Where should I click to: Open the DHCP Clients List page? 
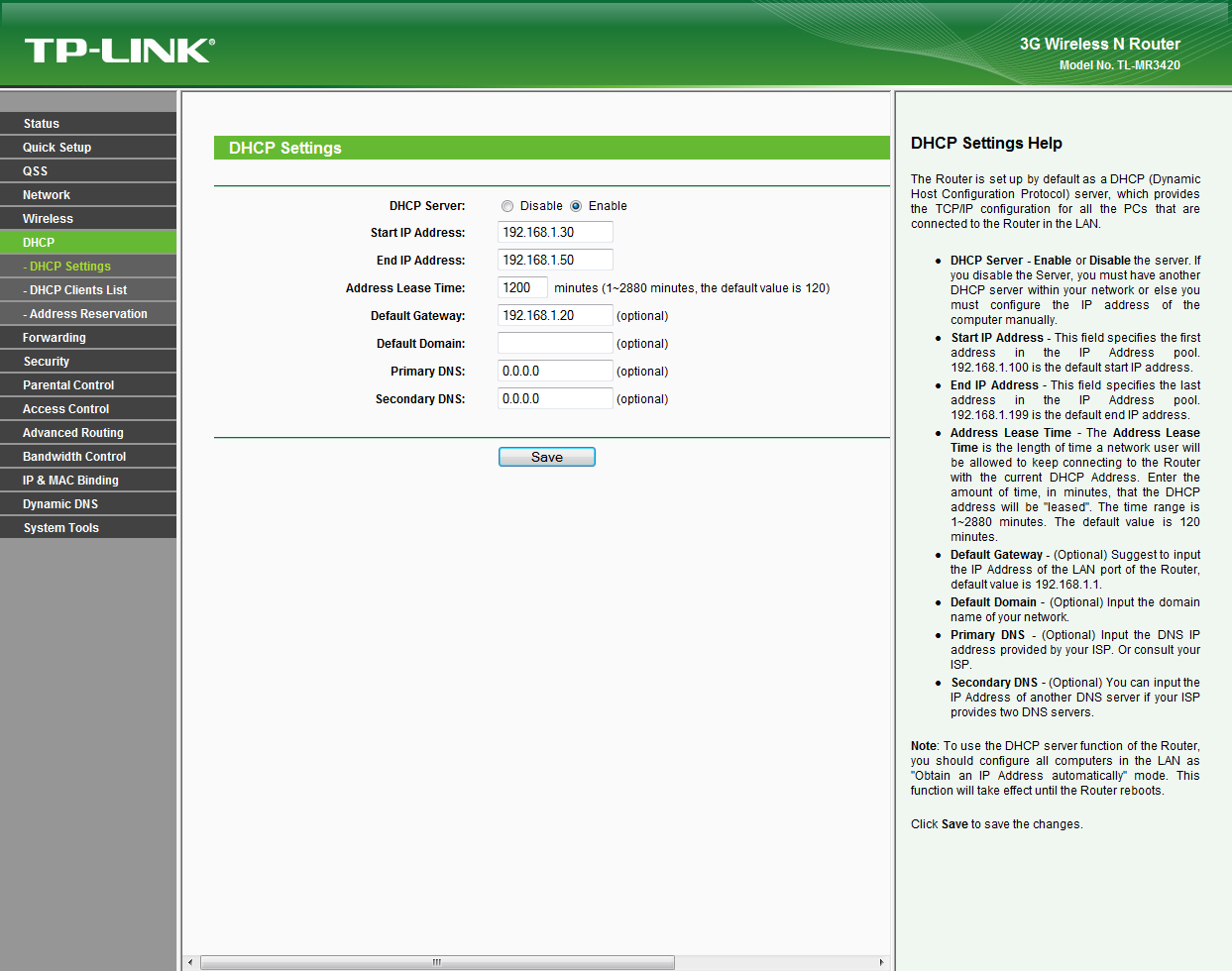pos(88,290)
